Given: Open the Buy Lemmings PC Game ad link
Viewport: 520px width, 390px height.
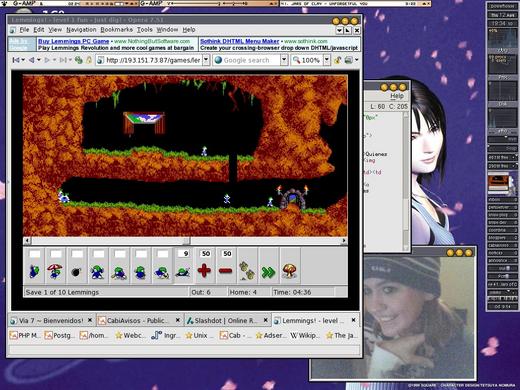Looking at the screenshot, I should 74,41.
